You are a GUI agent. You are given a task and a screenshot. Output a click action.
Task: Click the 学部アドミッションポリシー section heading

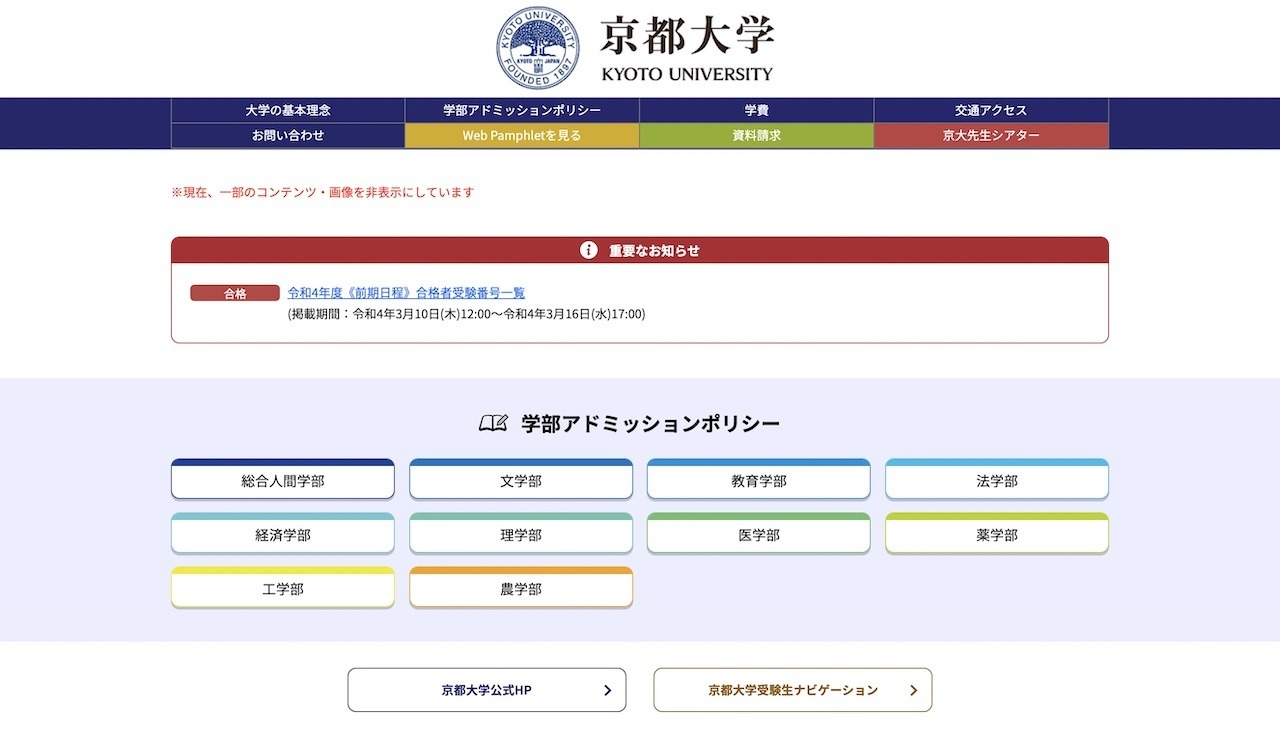[651, 423]
